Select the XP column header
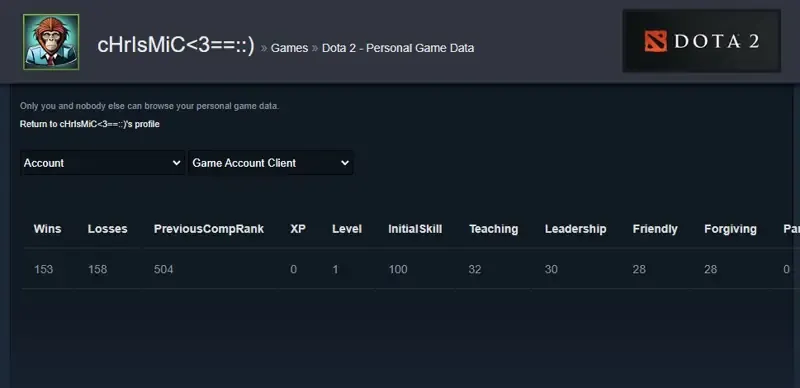The image size is (800, 388). [x=298, y=229]
